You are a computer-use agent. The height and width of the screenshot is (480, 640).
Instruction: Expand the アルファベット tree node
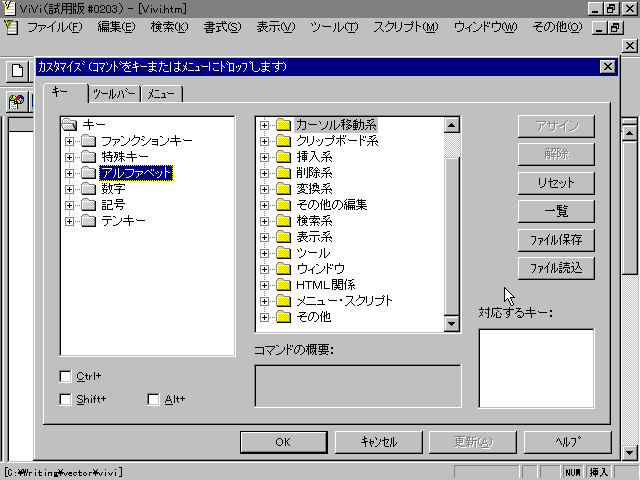pyautogui.click(x=69, y=173)
